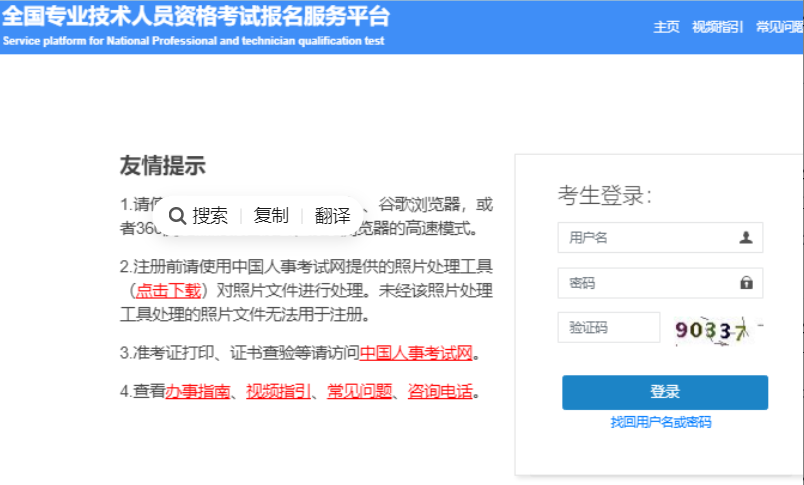
Task: Refresh the captcha verification image
Action: pos(718,329)
